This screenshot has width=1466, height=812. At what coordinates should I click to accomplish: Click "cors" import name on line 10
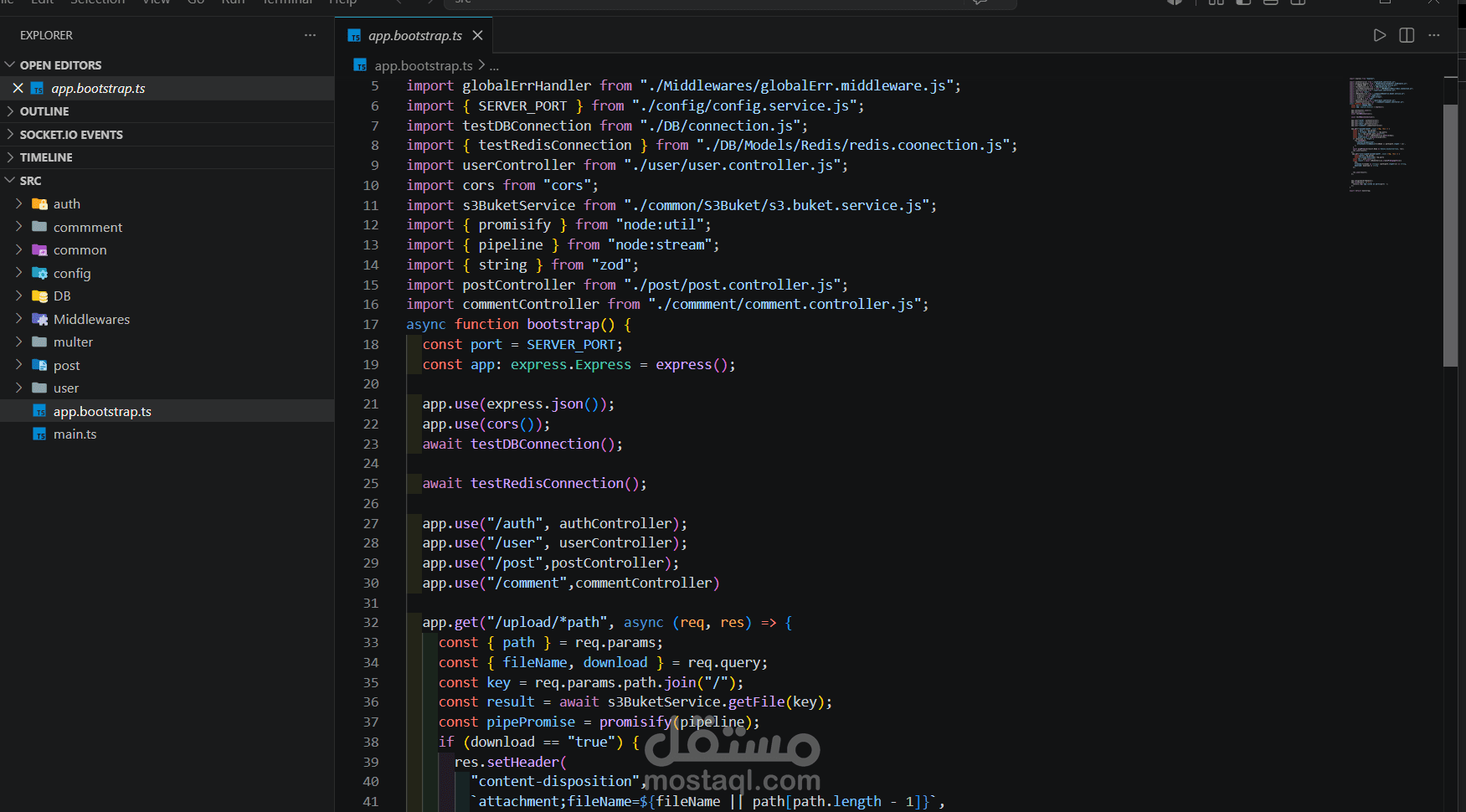tap(478, 185)
